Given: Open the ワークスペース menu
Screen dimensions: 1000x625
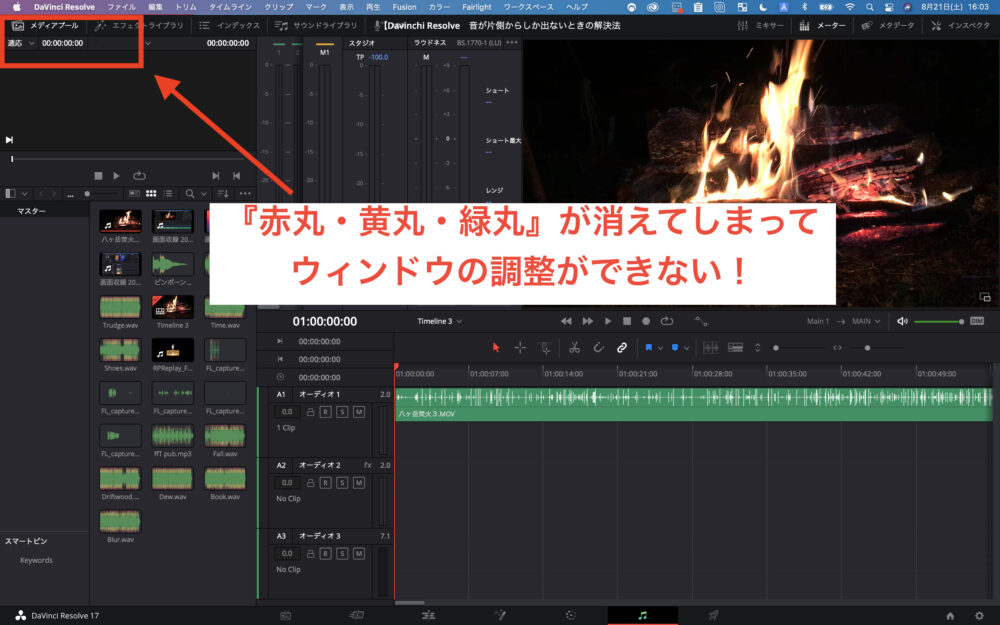Looking at the screenshot, I should point(528,7).
